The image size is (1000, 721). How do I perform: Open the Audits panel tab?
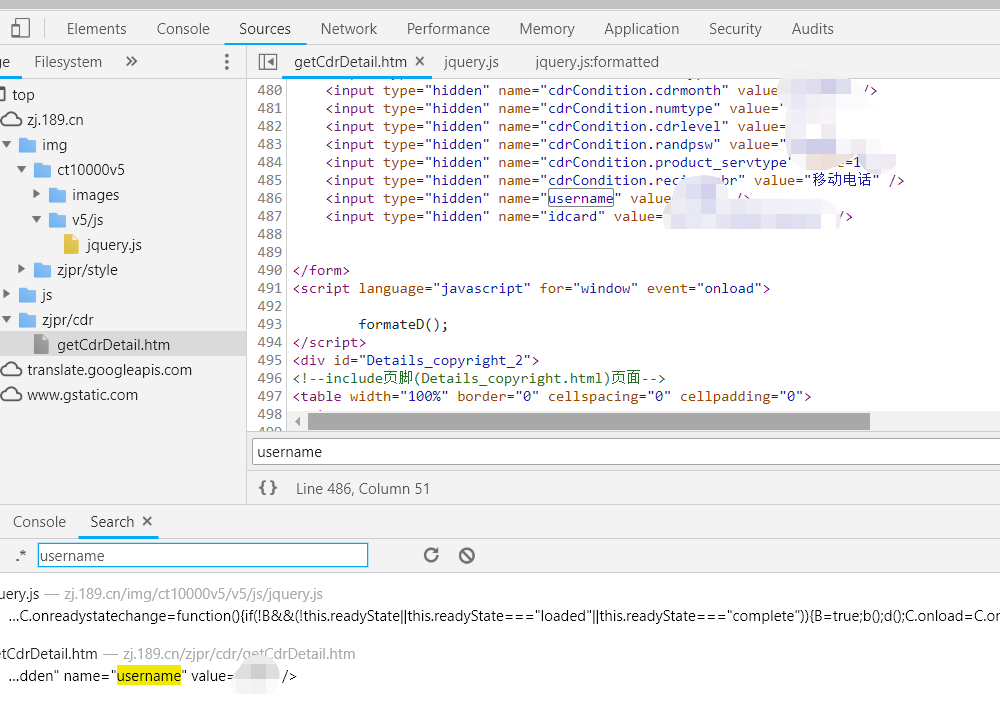(812, 29)
